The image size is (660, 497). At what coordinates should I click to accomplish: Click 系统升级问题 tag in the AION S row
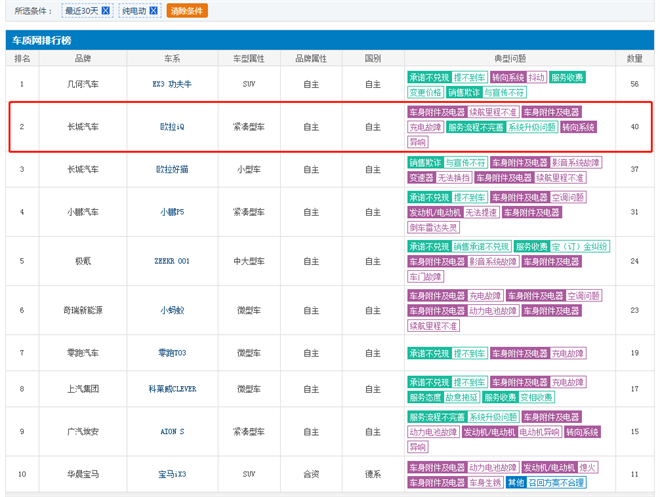[493, 417]
